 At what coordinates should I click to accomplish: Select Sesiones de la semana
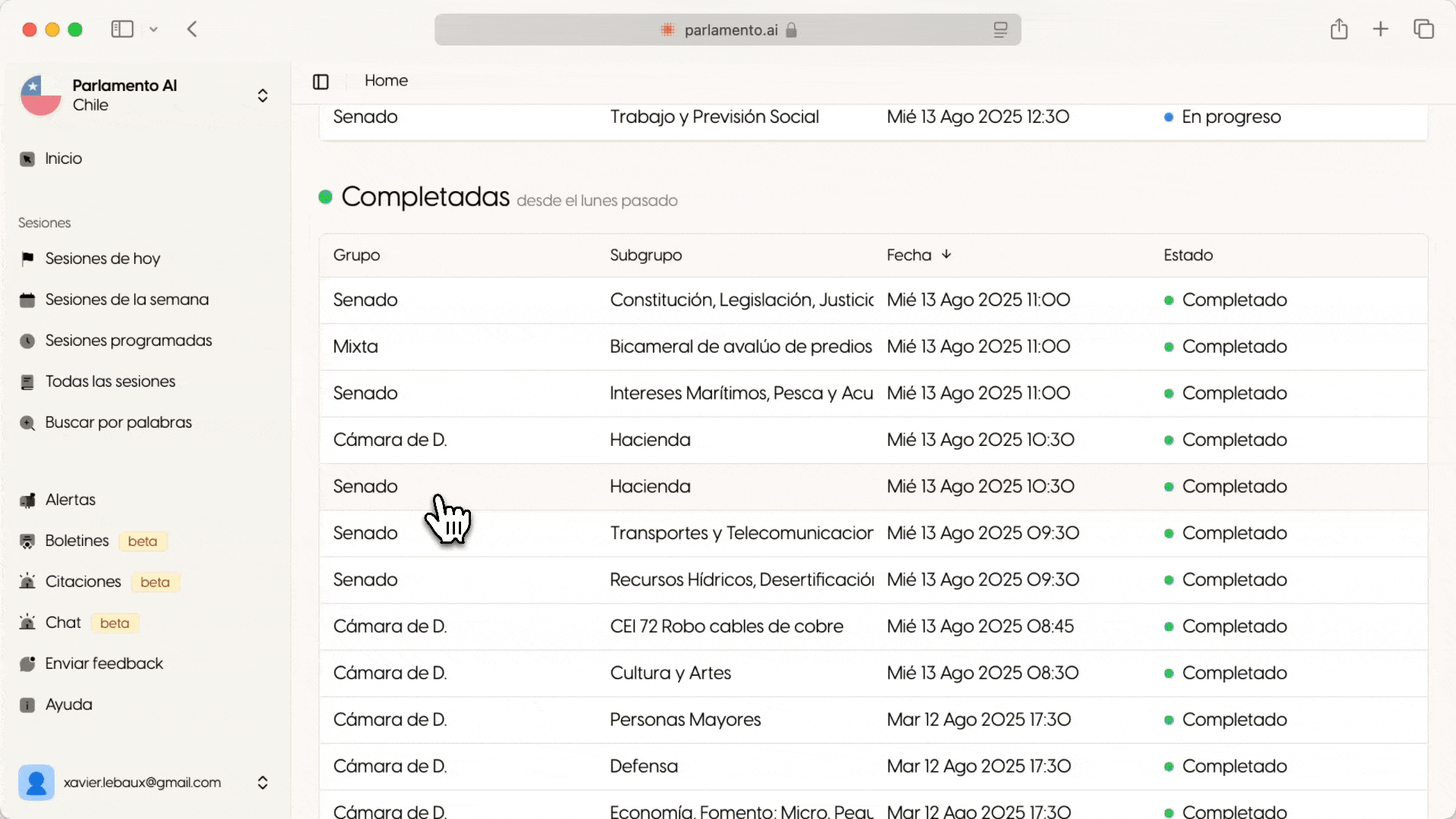[126, 299]
